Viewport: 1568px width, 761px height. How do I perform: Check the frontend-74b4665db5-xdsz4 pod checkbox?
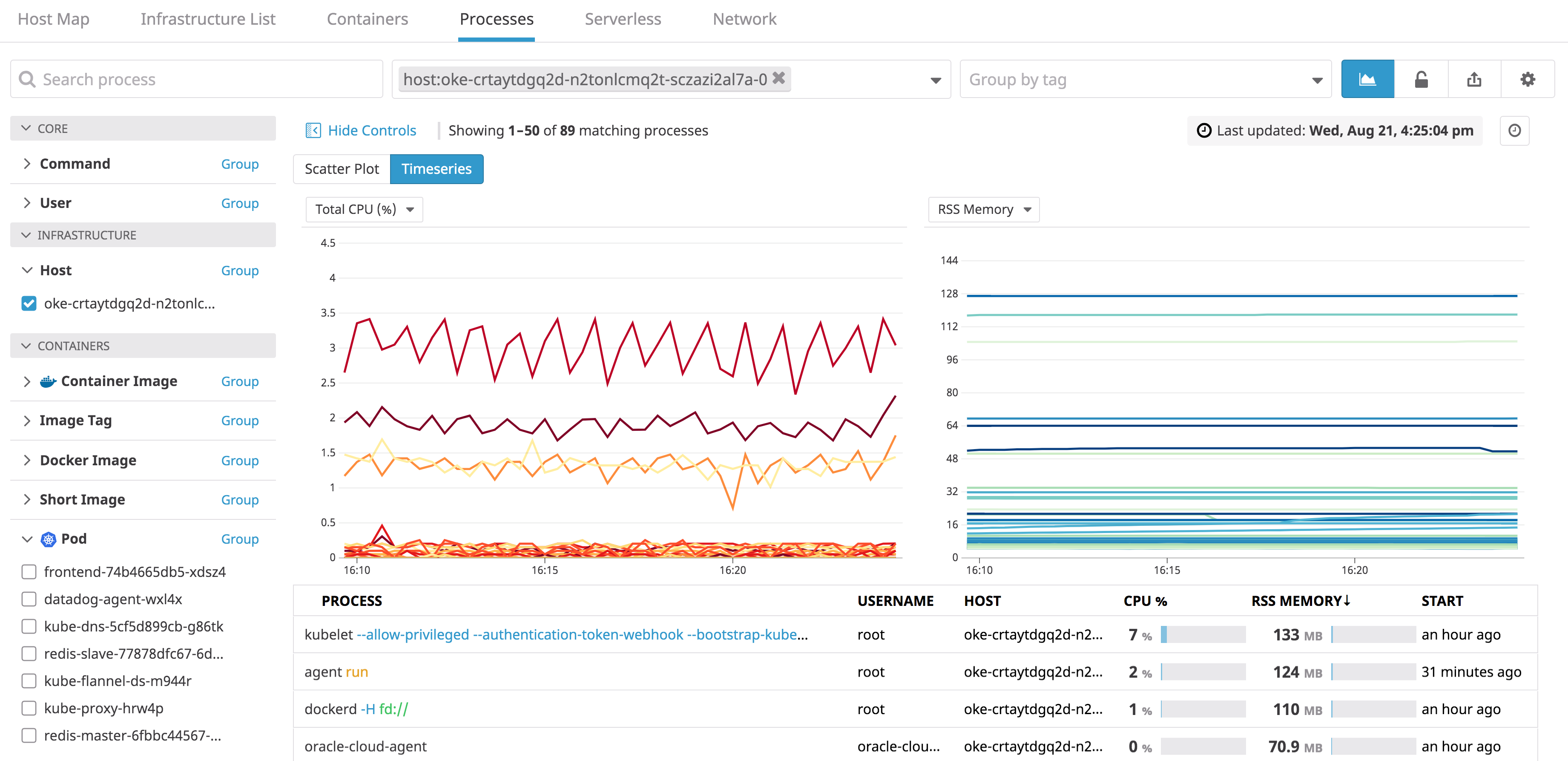pos(29,572)
